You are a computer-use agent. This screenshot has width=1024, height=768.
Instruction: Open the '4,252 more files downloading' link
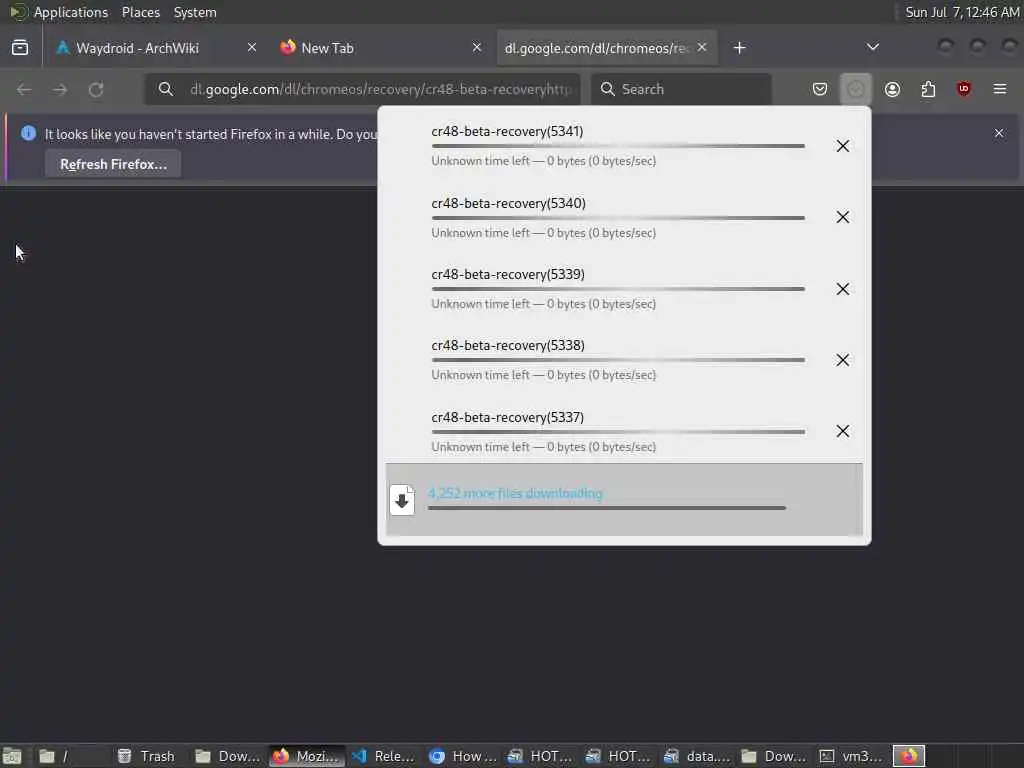515,493
